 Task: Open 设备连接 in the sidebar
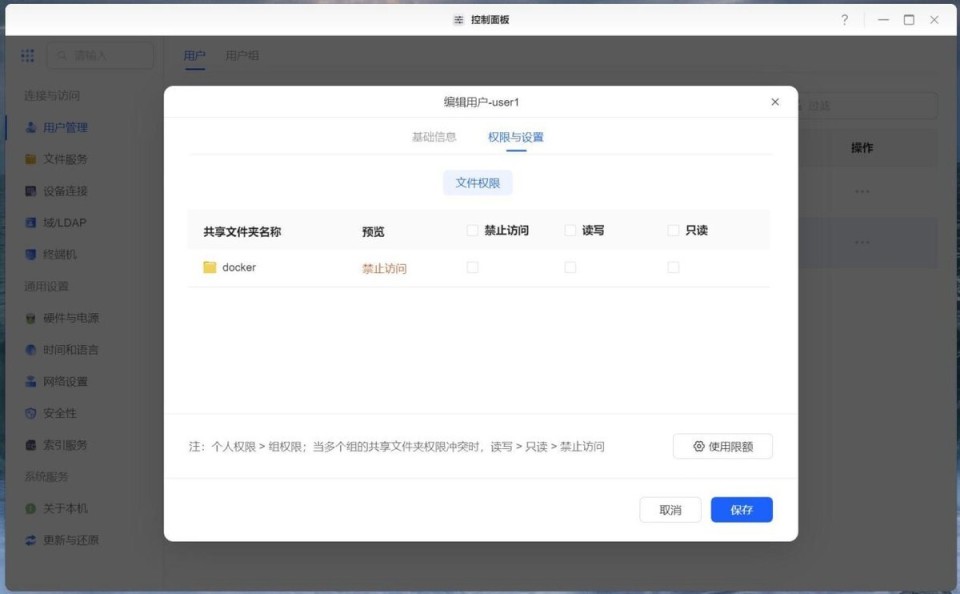[56, 191]
